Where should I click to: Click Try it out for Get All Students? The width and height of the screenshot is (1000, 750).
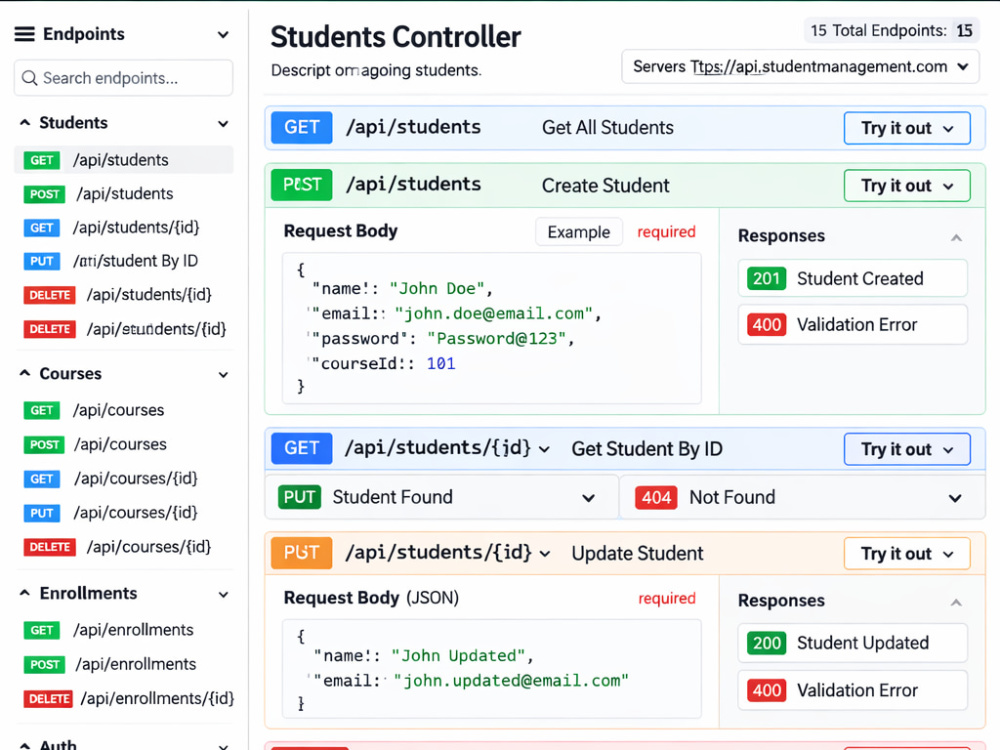tap(907, 128)
